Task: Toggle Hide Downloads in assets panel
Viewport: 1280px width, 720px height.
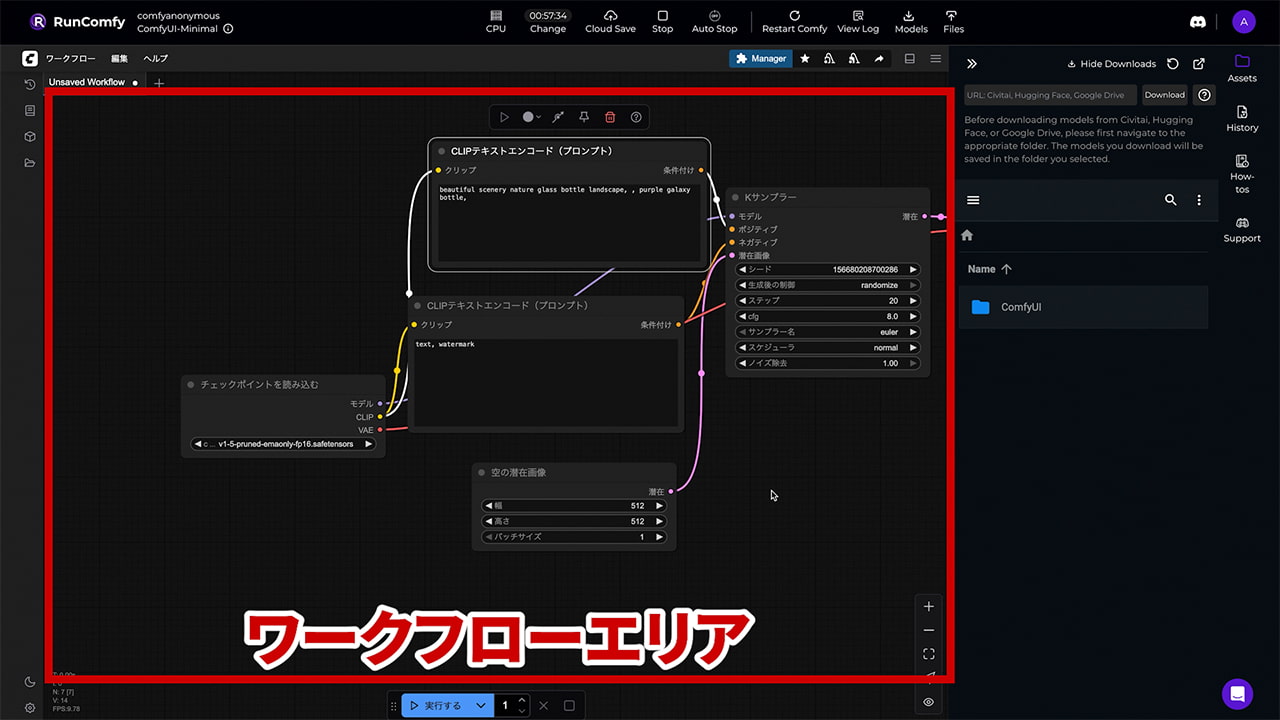Action: point(1111,64)
